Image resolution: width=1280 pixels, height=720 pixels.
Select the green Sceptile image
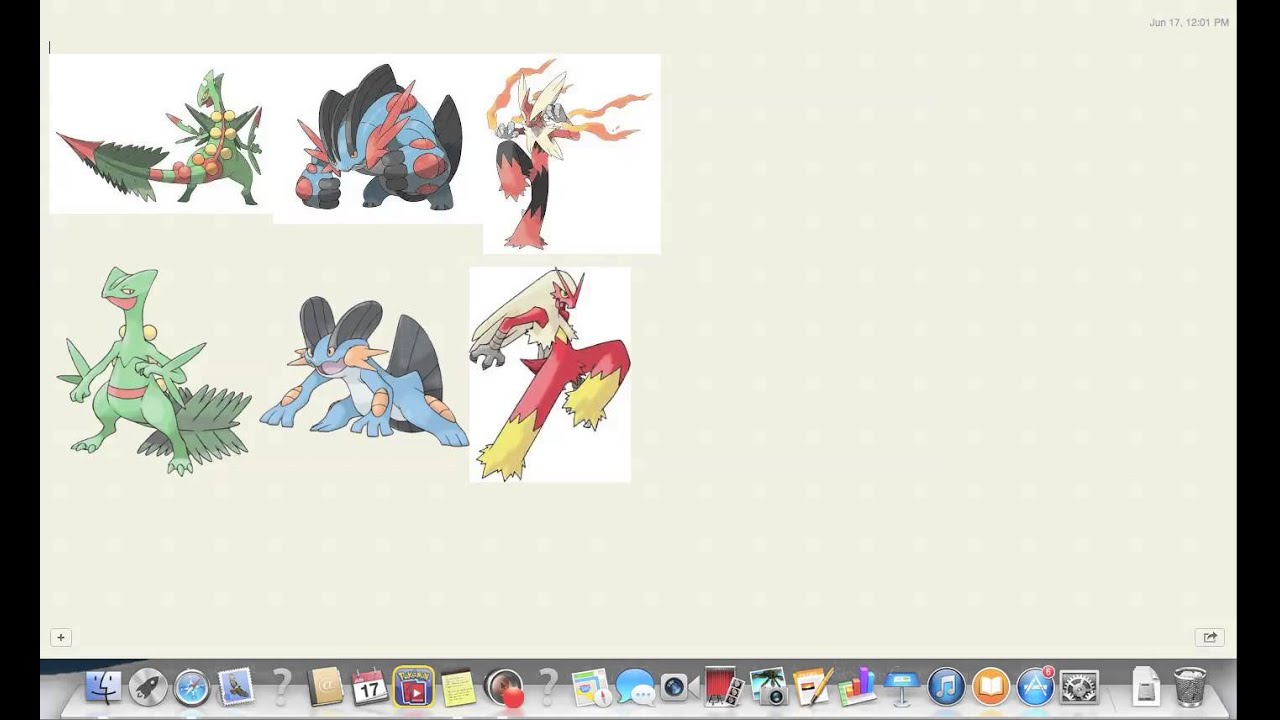click(x=153, y=370)
